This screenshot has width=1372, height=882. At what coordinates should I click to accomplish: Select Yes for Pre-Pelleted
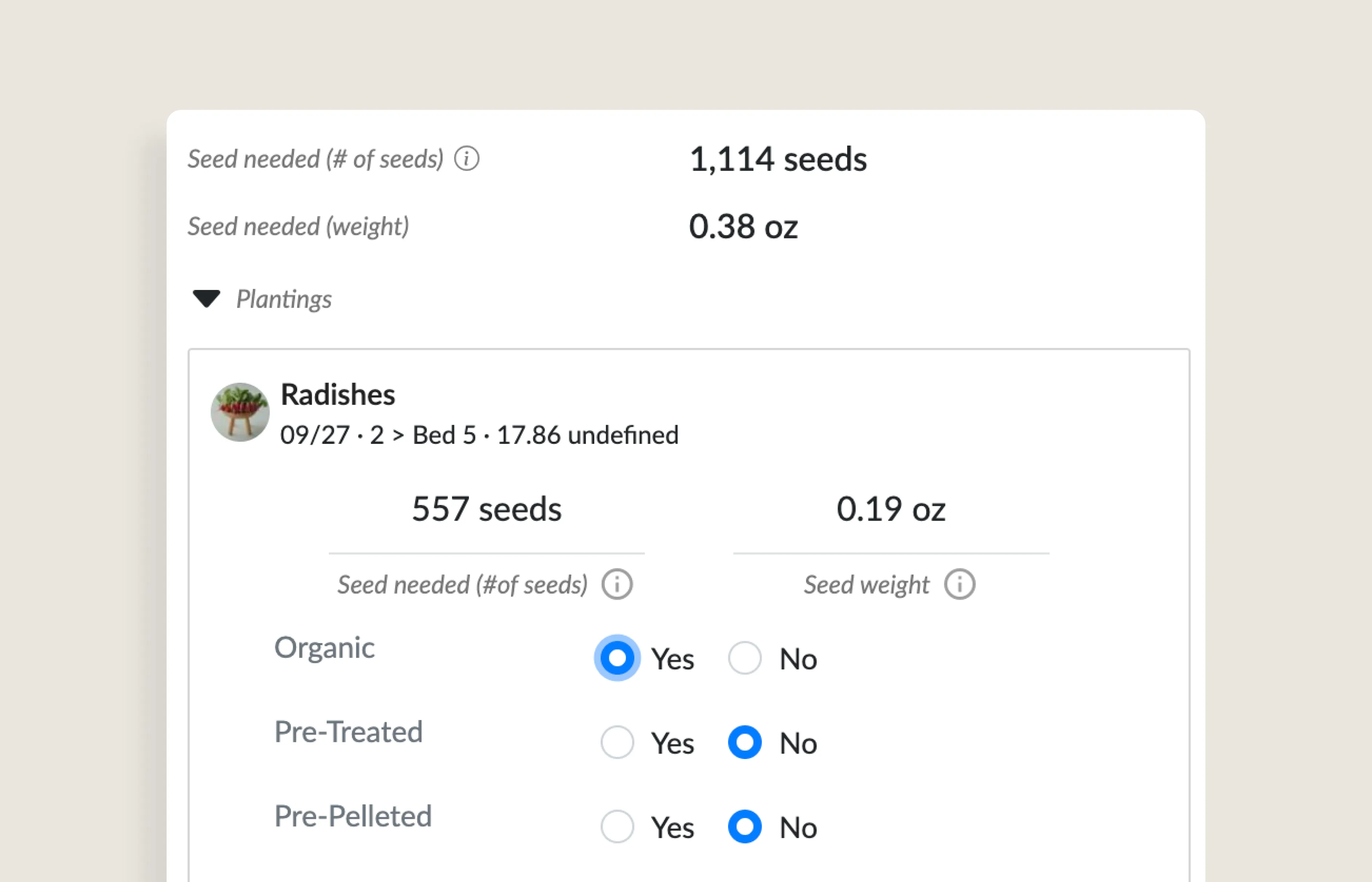[617, 826]
